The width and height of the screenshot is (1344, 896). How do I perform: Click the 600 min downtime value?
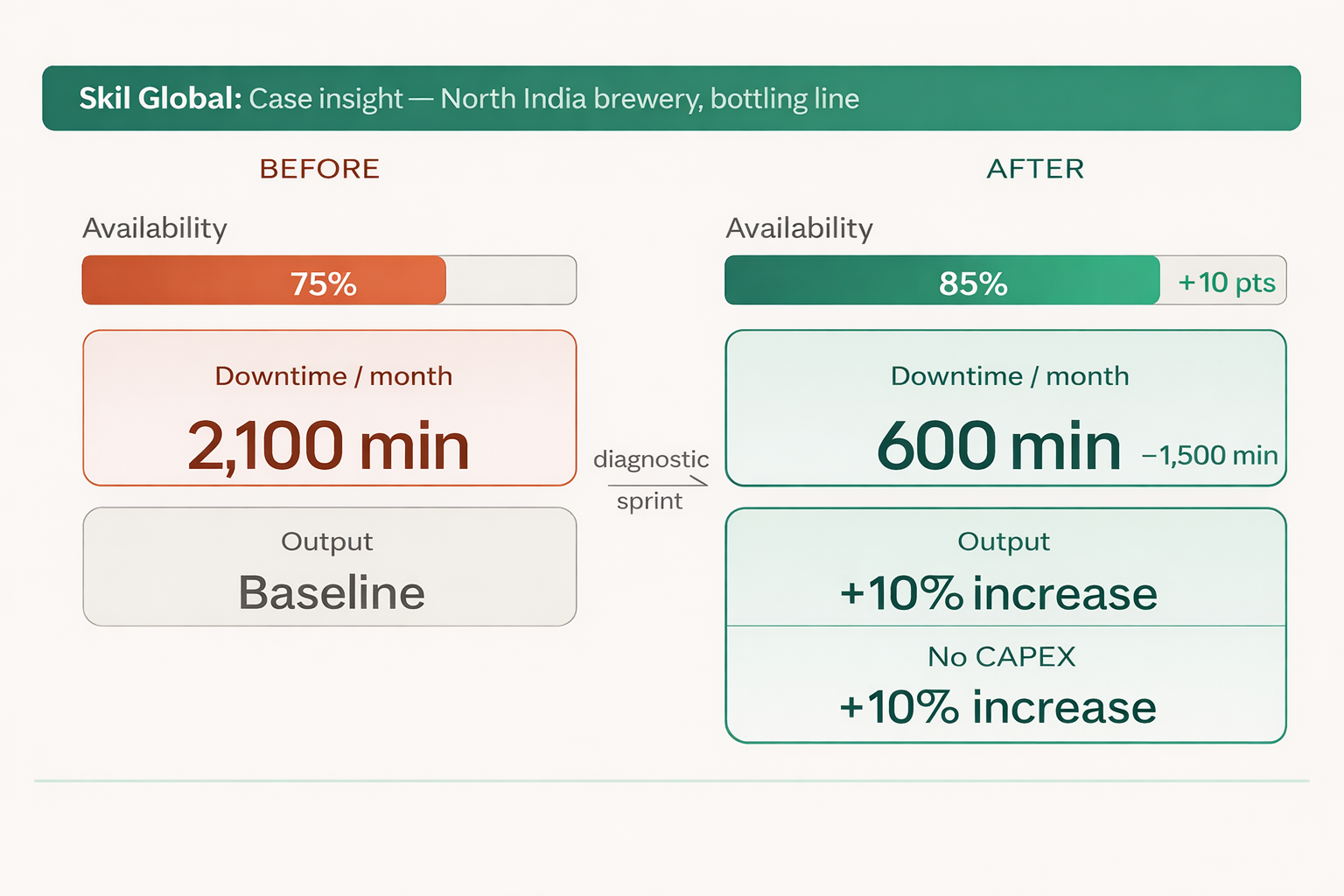pyautogui.click(x=998, y=446)
